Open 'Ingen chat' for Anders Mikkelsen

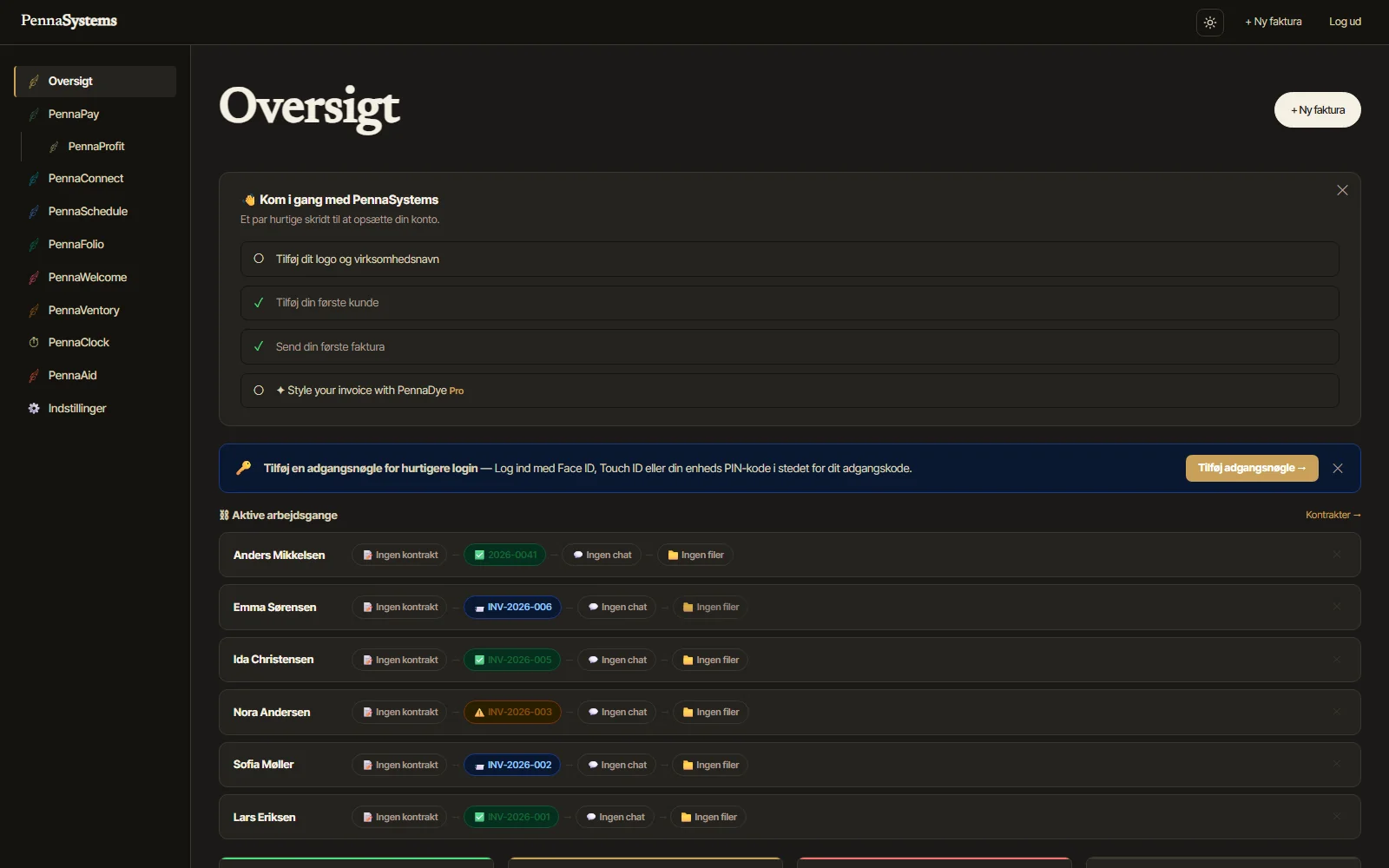[602, 556]
